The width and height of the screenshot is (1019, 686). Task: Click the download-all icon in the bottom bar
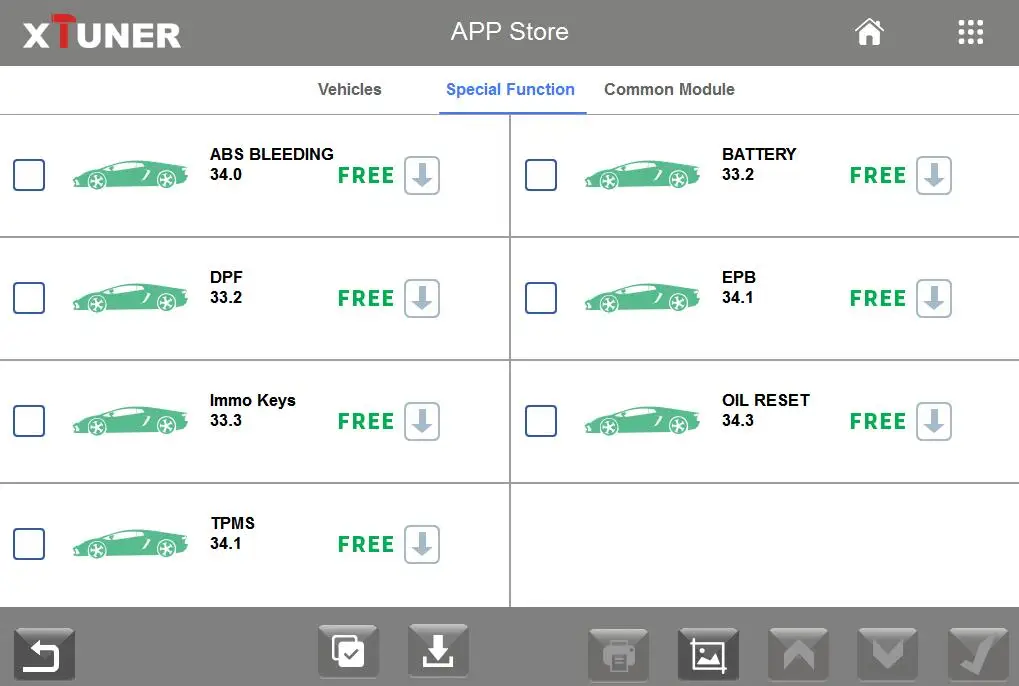click(x=438, y=653)
